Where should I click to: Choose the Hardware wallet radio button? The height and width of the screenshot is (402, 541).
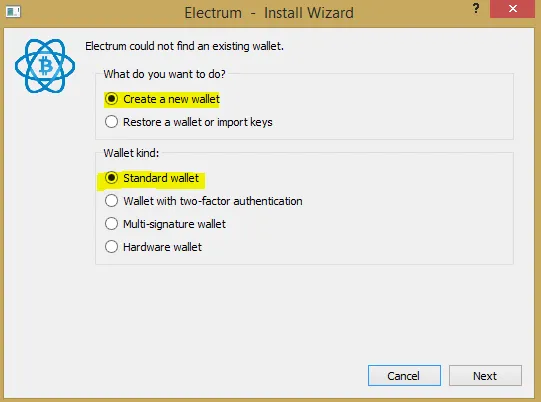[x=111, y=247]
